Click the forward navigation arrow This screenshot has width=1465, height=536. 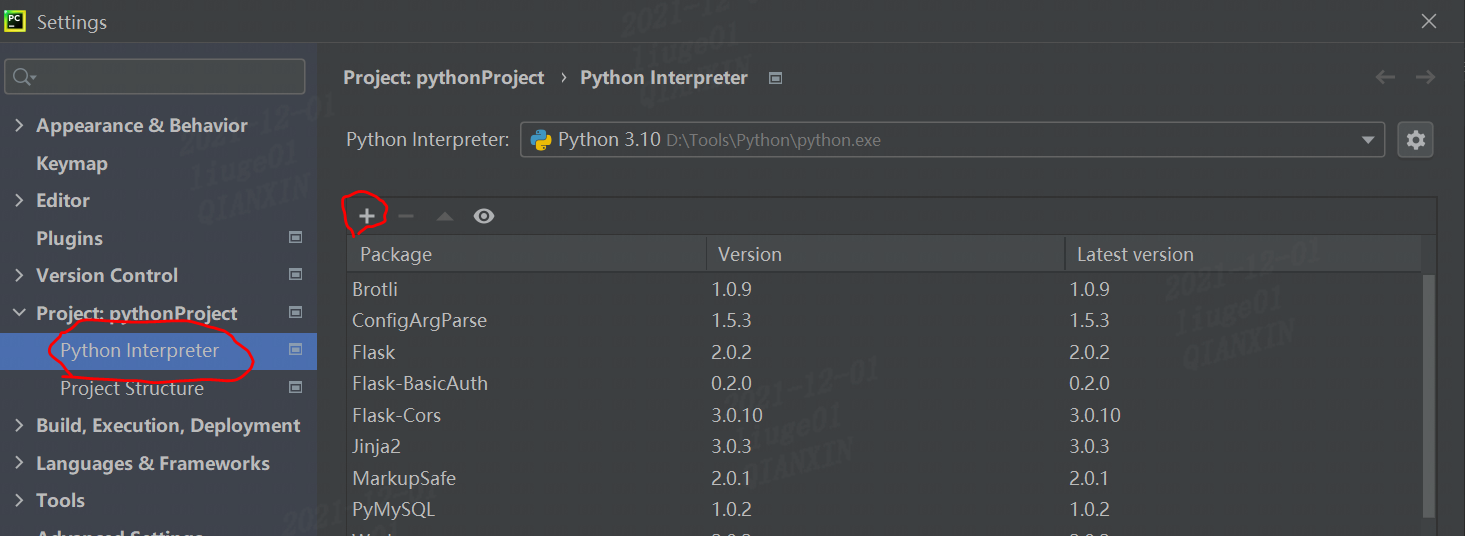1425,77
